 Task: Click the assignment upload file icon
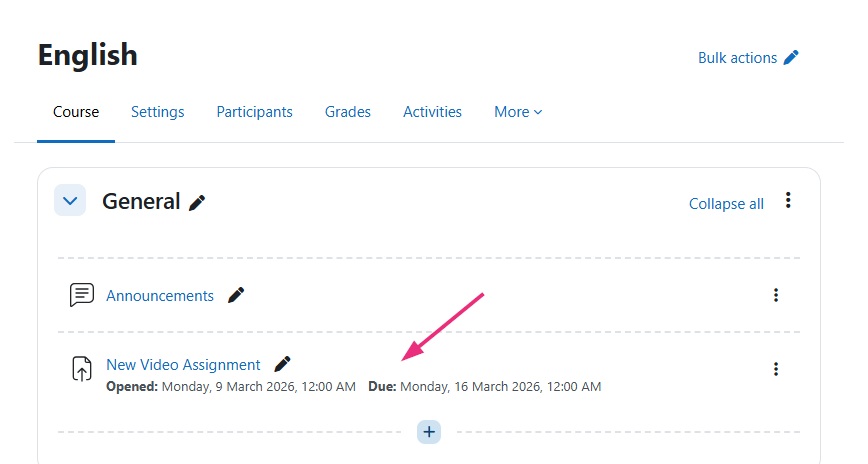[x=82, y=369]
